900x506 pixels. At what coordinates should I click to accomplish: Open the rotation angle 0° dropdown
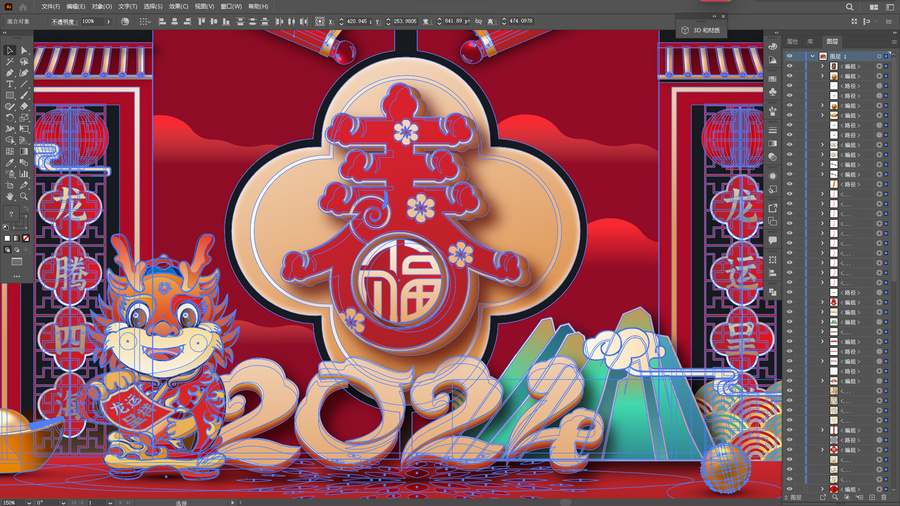[63, 503]
